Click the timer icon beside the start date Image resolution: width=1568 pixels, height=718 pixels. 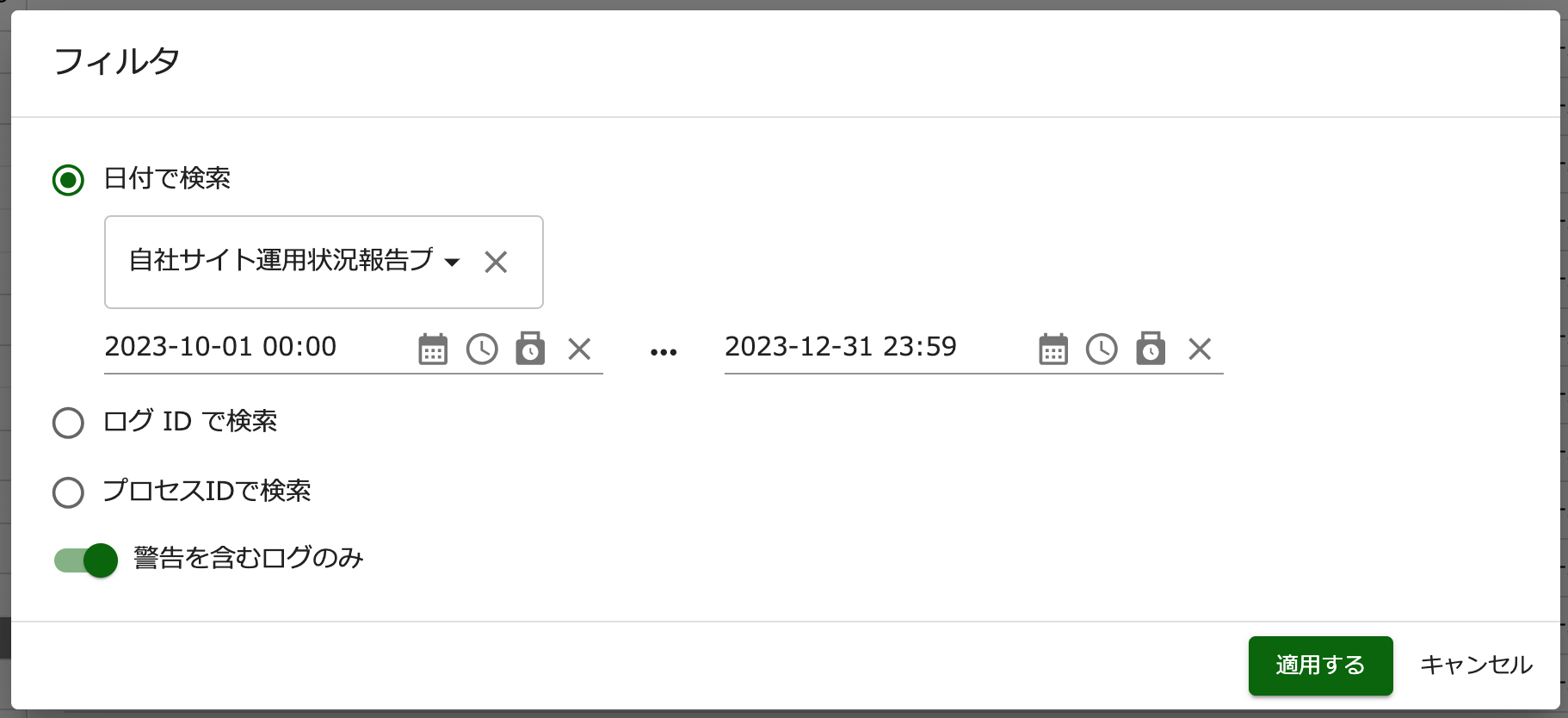[531, 350]
